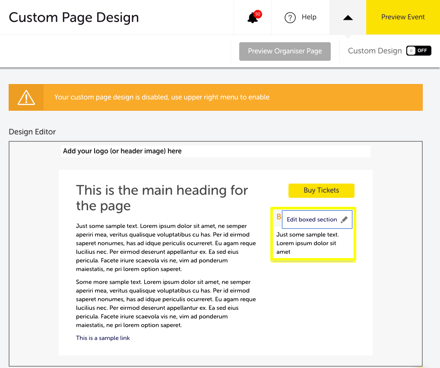440x368 pixels.
Task: Click 'This is a sample link'
Action: click(103, 338)
